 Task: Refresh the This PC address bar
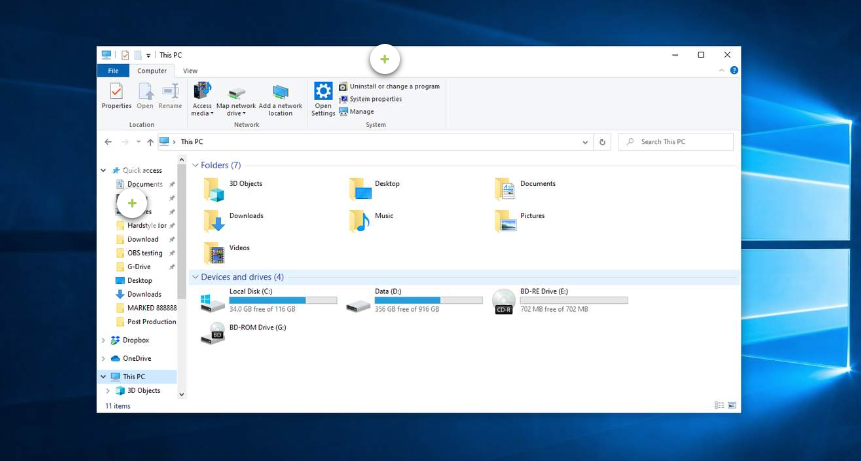602,142
